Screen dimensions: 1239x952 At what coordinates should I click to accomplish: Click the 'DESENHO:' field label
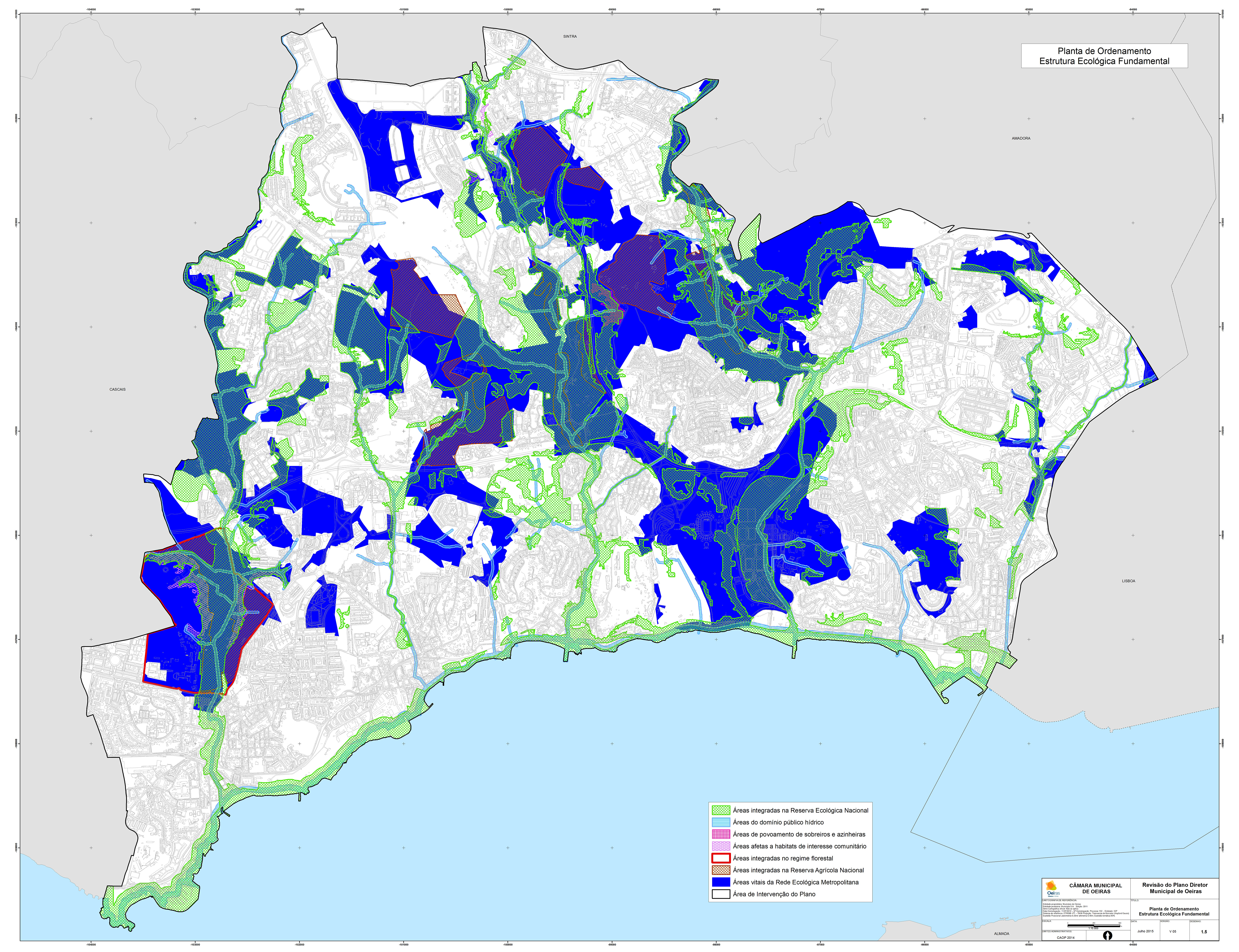pyautogui.click(x=1195, y=921)
